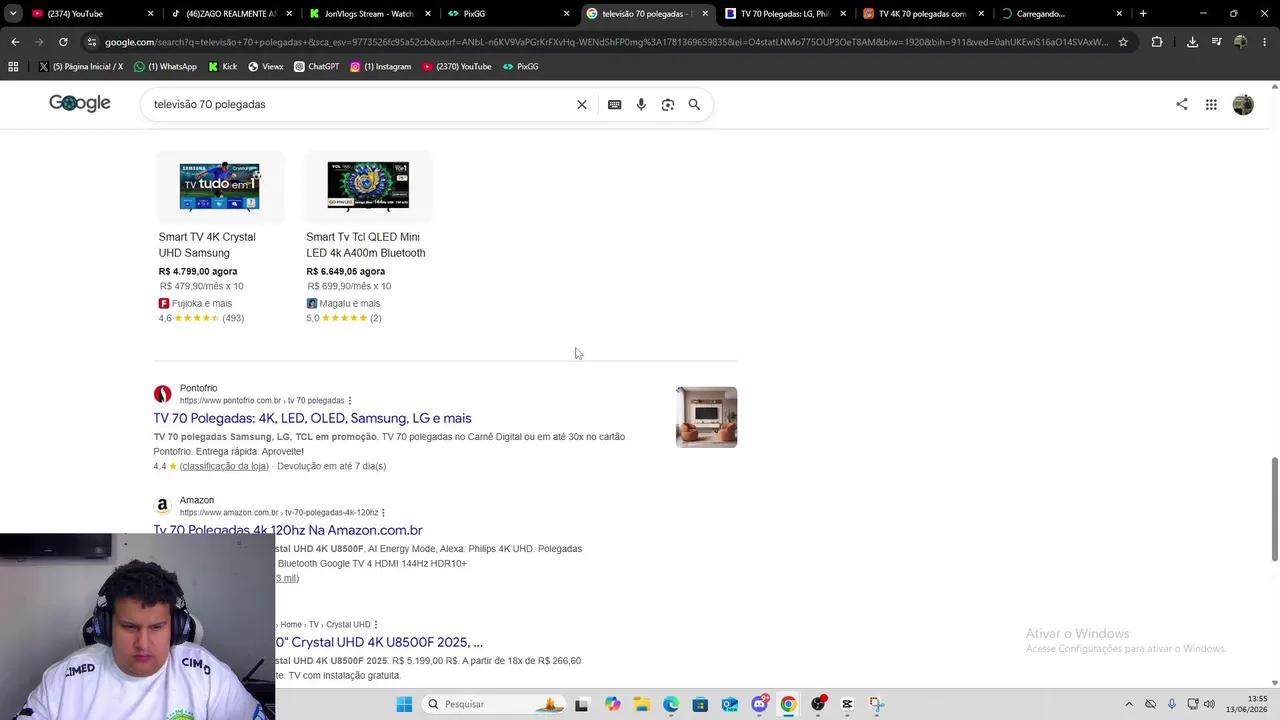The height and width of the screenshot is (720, 1280).
Task: Switch to Chrome in the taskbar
Action: (788, 704)
